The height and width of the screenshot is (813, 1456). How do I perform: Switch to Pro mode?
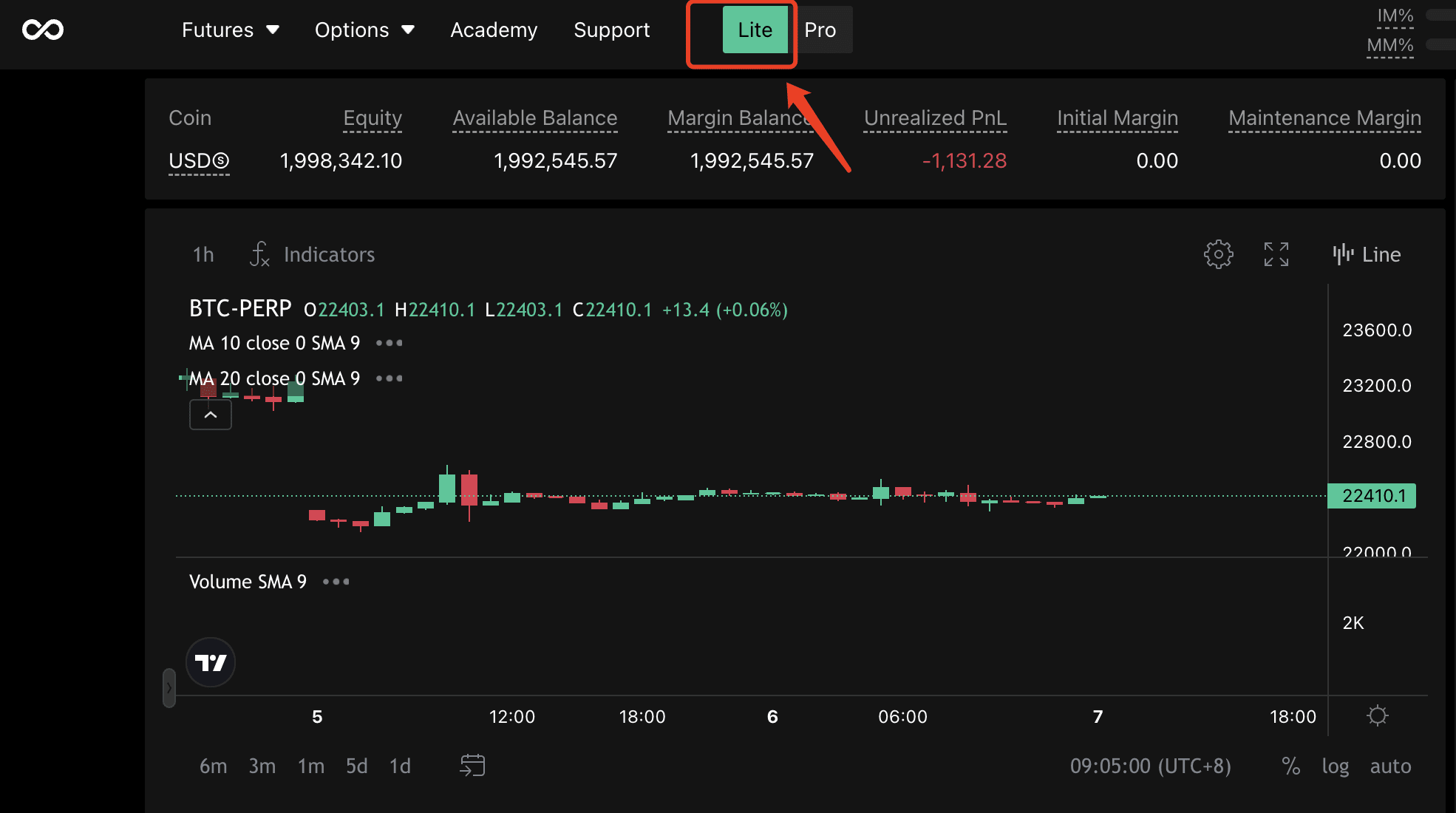click(x=820, y=30)
